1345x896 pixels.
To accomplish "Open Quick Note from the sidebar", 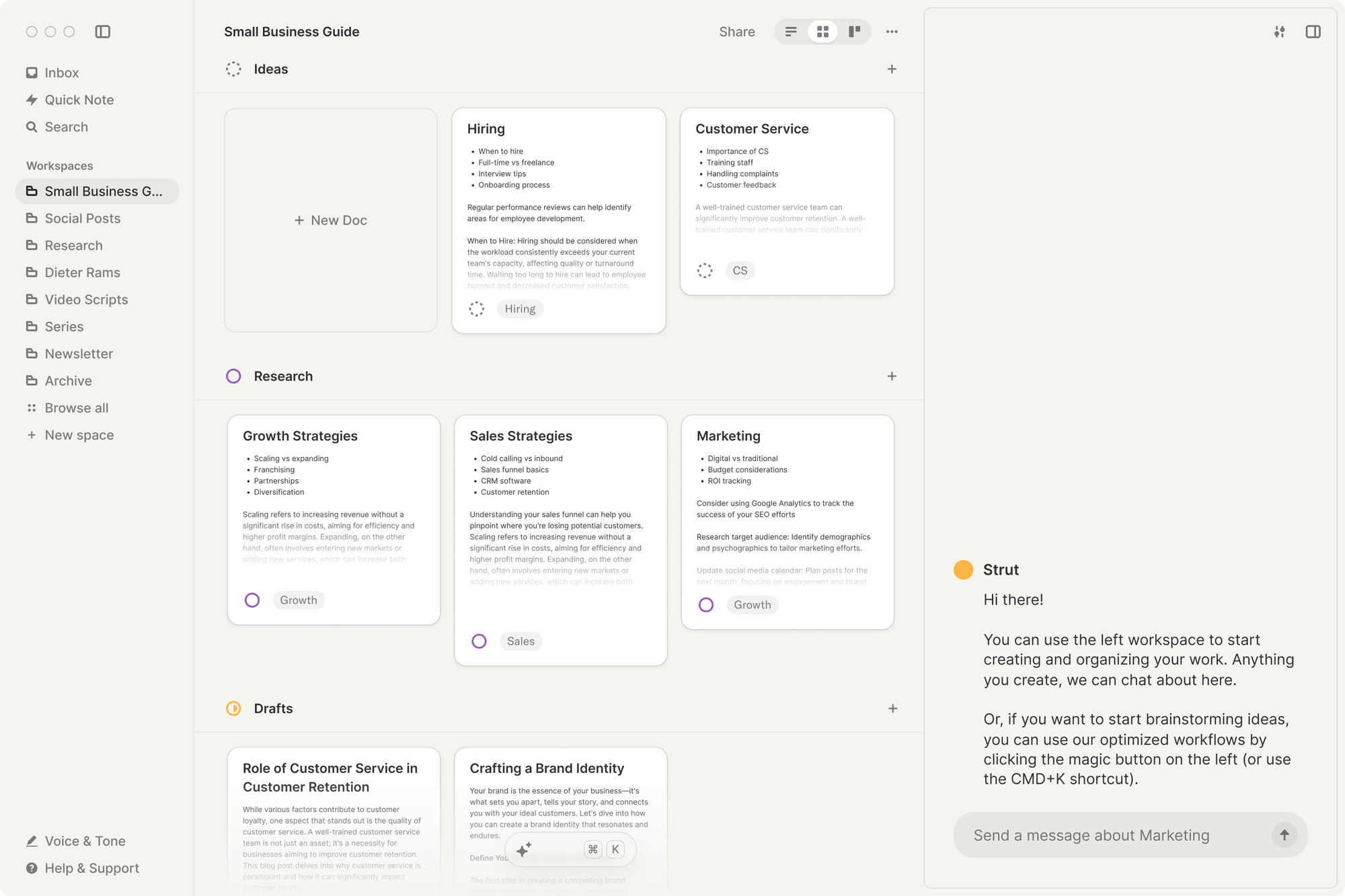I will [x=79, y=99].
